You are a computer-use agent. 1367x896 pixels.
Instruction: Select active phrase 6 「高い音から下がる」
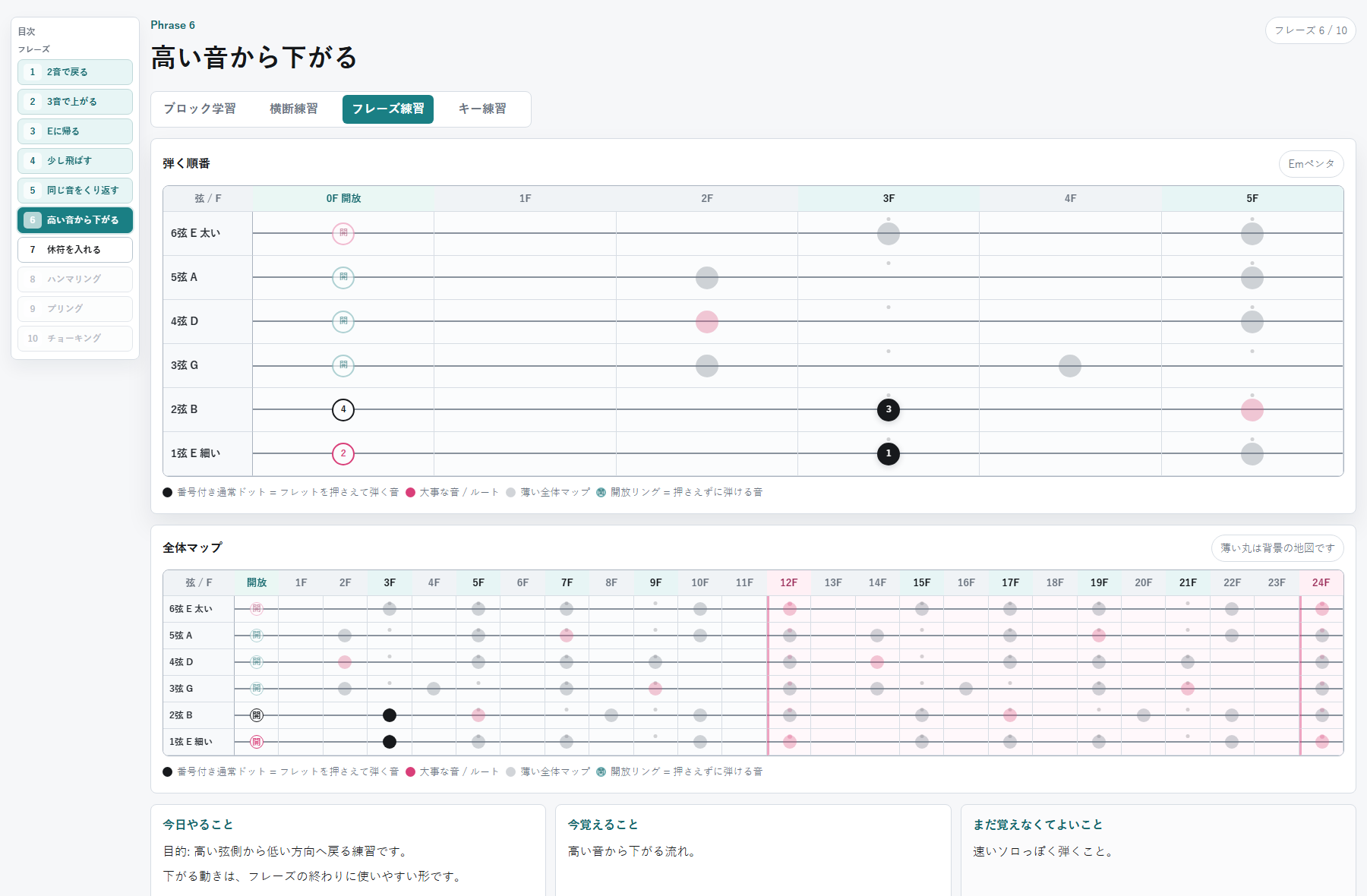pyautogui.click(x=75, y=220)
